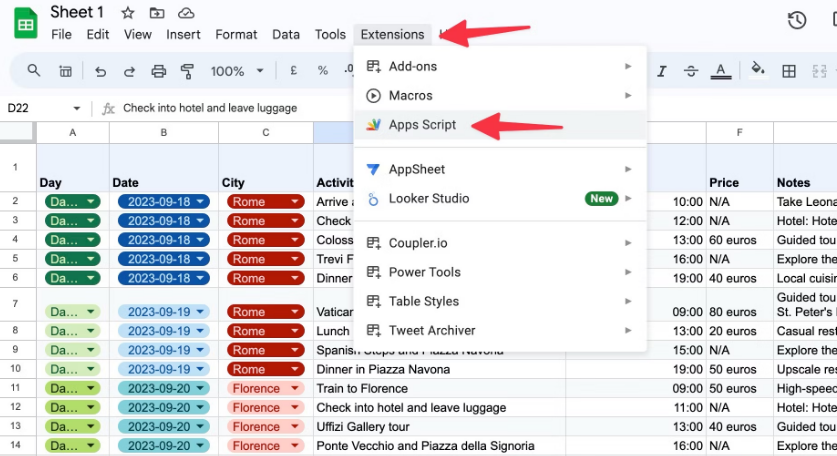Open the Day dropdown chip in row 5
This screenshot has width=837, height=456.
click(x=73, y=259)
